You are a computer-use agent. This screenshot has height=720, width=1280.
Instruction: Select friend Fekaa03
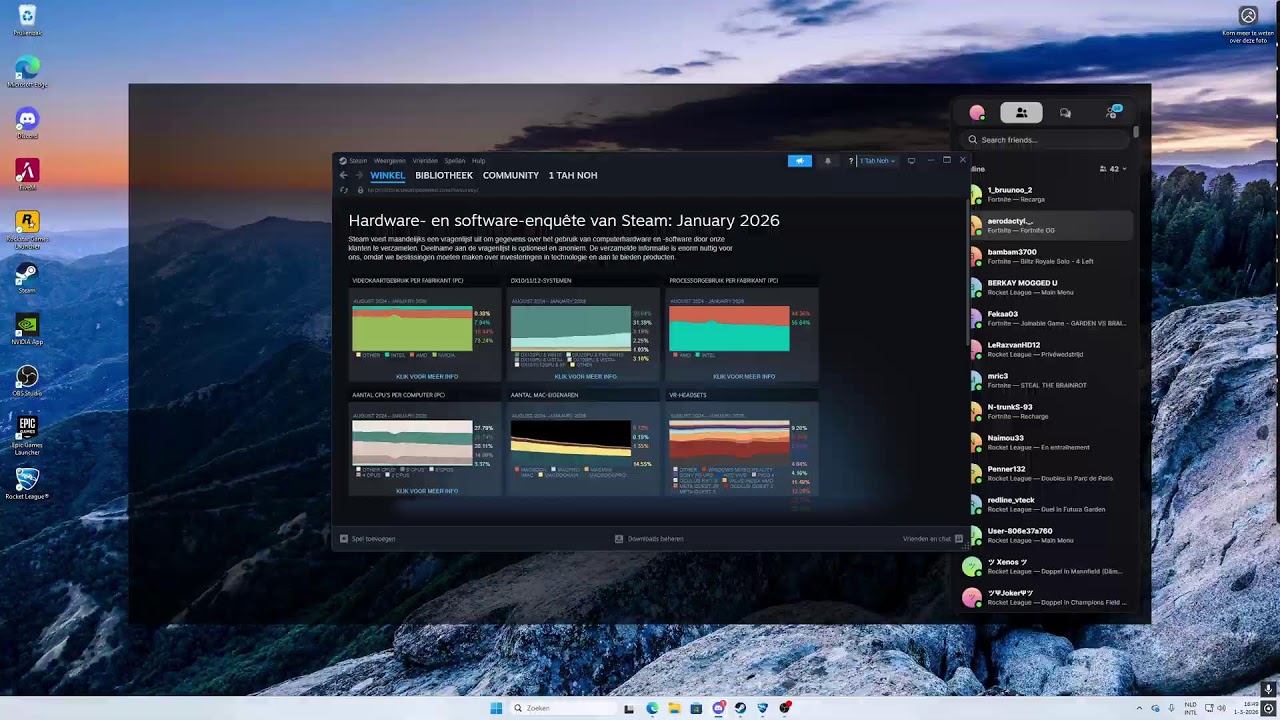click(1048, 318)
